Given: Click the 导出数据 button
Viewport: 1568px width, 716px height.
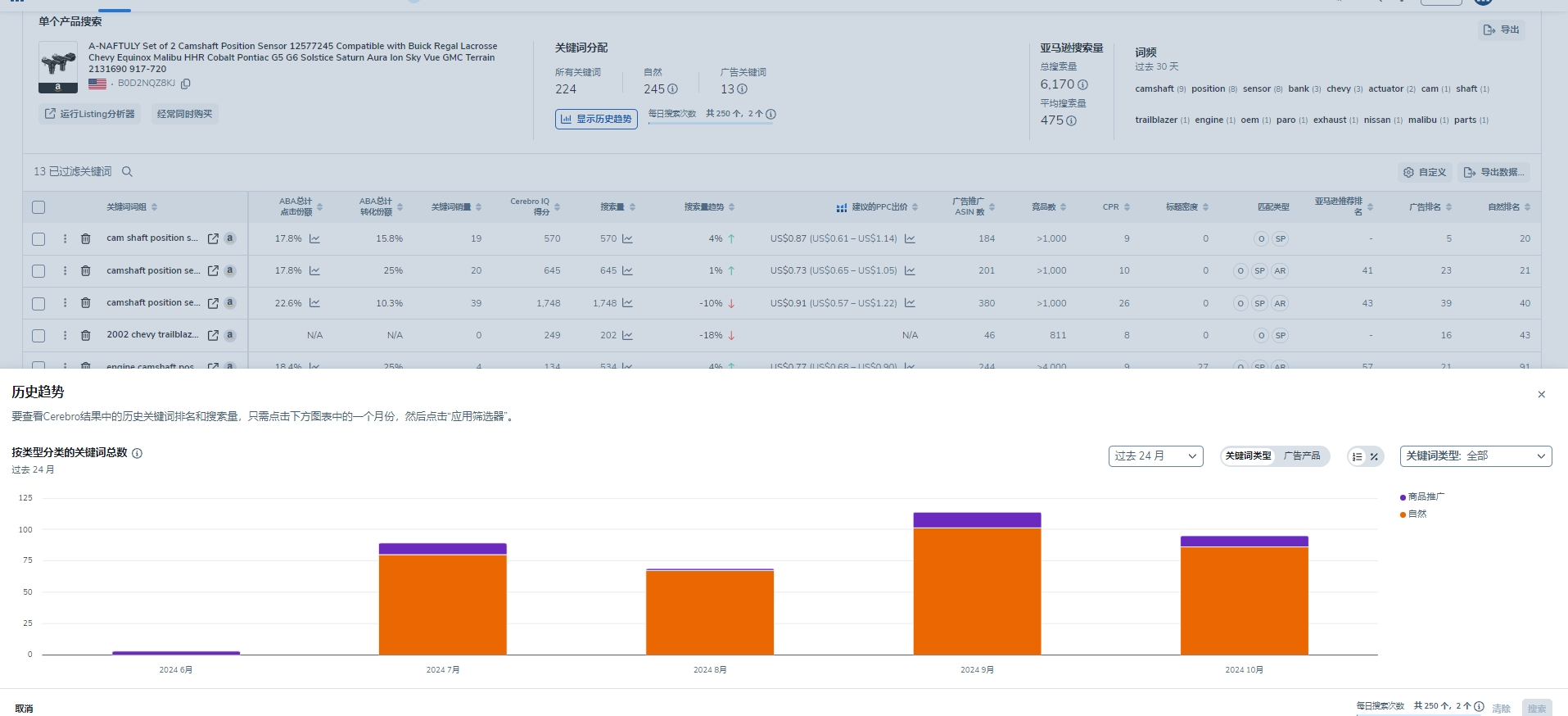Looking at the screenshot, I should (x=1493, y=172).
